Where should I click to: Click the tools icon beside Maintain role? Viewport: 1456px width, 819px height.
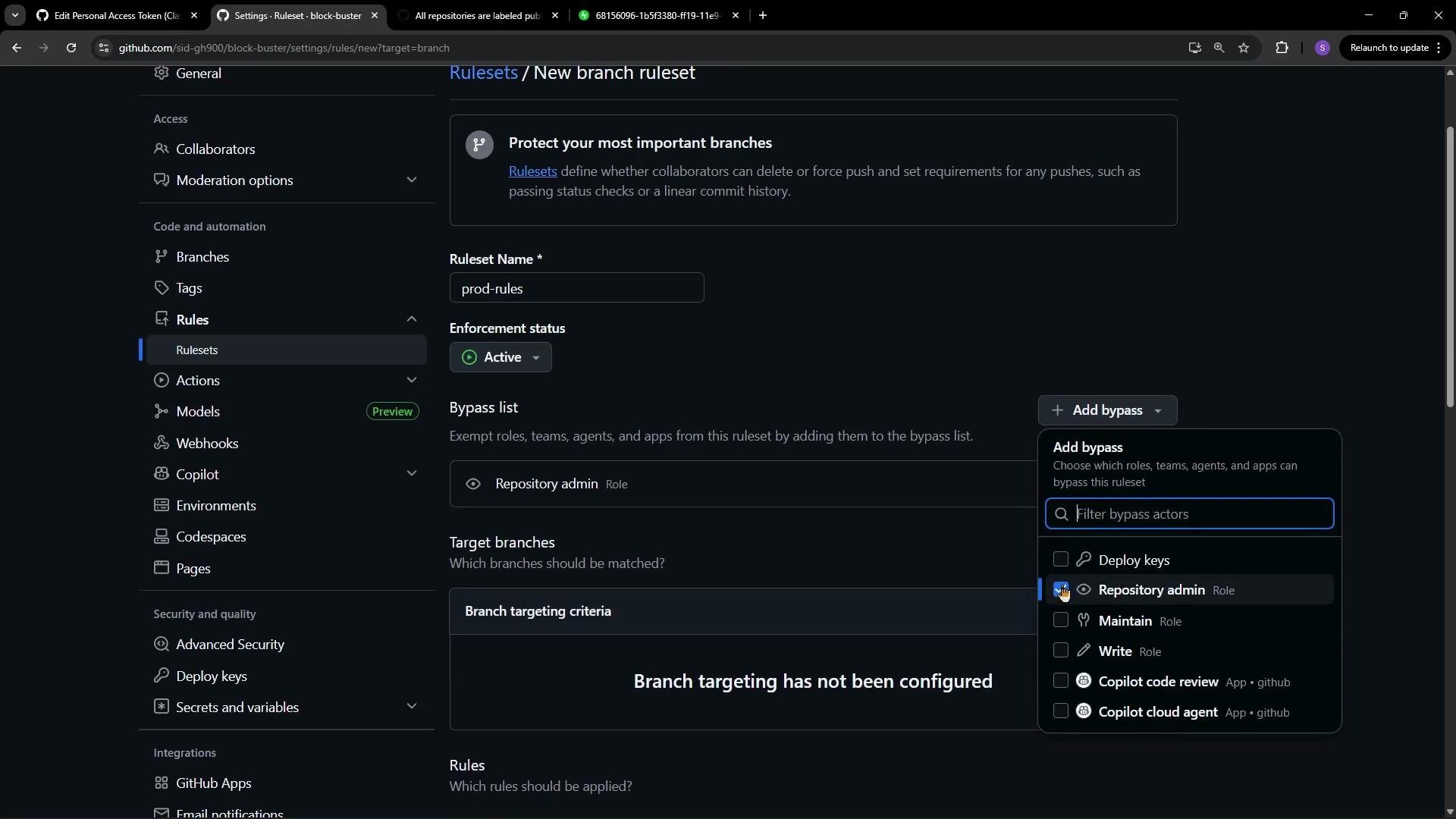[1084, 620]
